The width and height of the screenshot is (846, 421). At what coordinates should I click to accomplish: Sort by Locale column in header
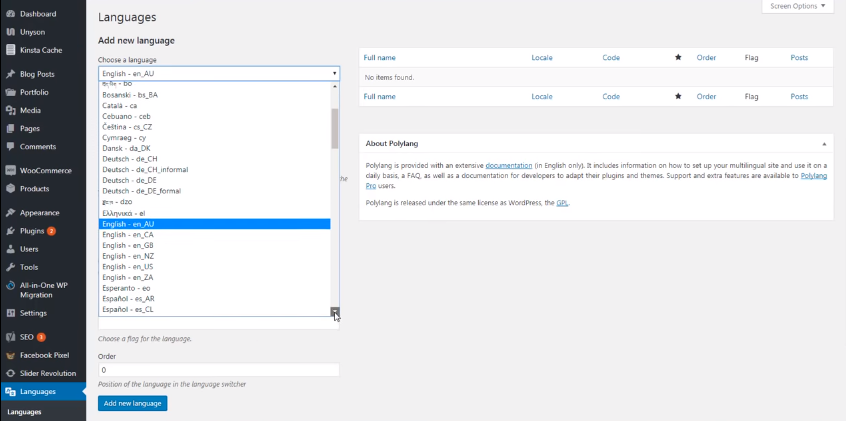point(542,57)
